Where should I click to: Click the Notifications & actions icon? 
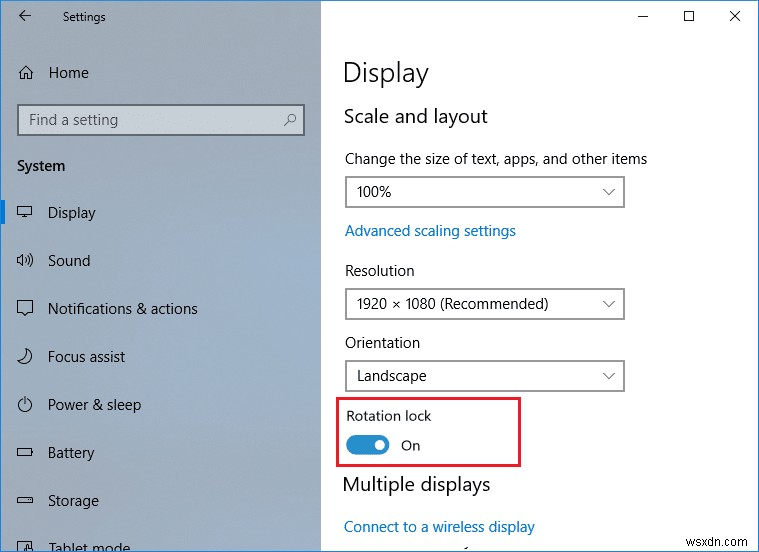[x=26, y=309]
